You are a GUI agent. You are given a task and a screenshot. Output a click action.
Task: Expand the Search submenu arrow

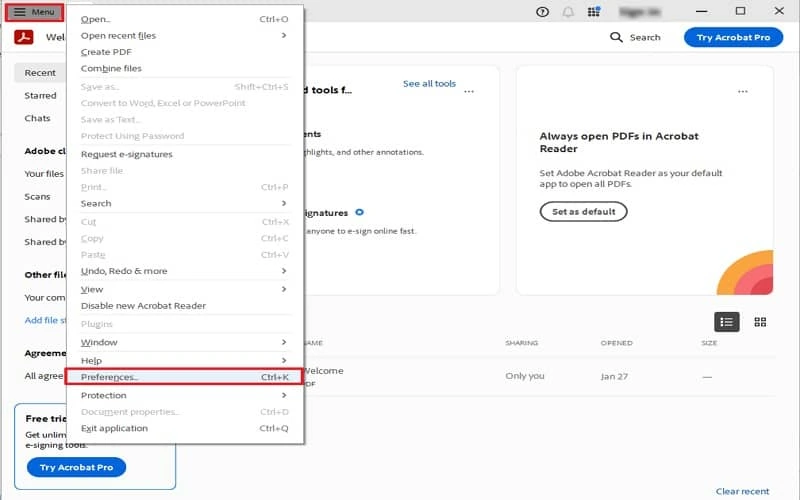[x=284, y=203]
